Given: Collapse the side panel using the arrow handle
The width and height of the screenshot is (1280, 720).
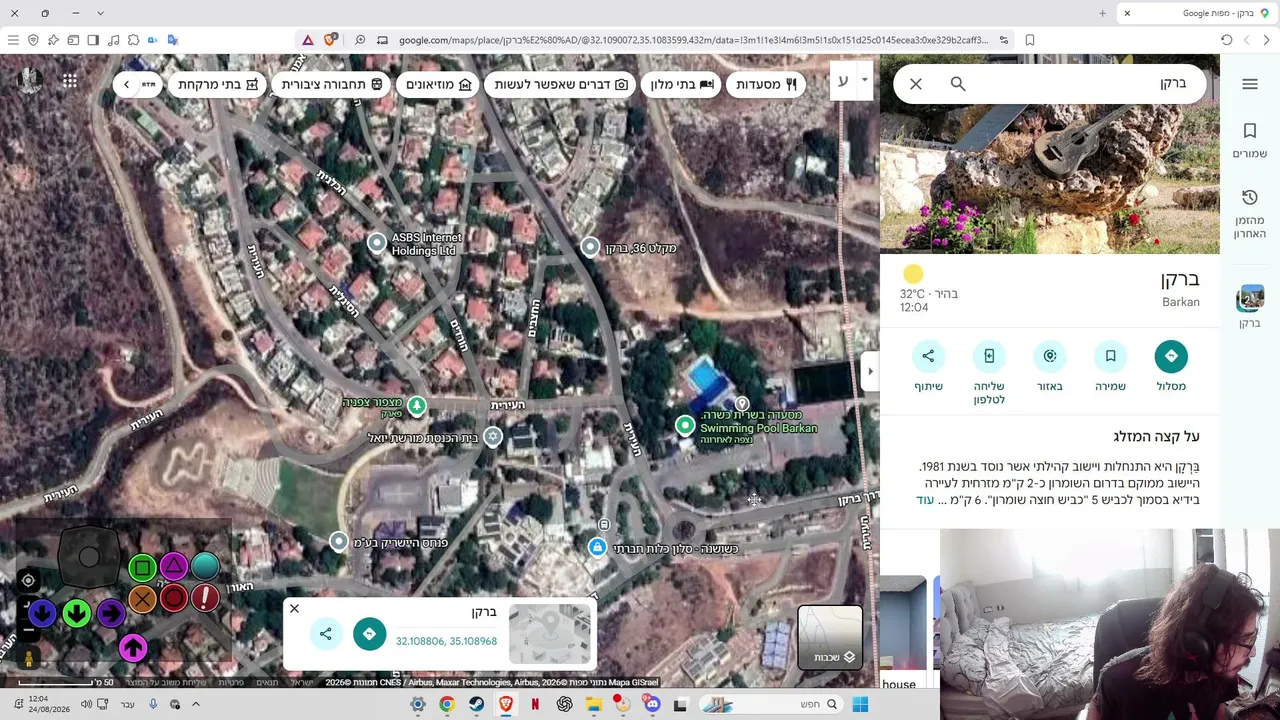Looking at the screenshot, I should [x=869, y=371].
